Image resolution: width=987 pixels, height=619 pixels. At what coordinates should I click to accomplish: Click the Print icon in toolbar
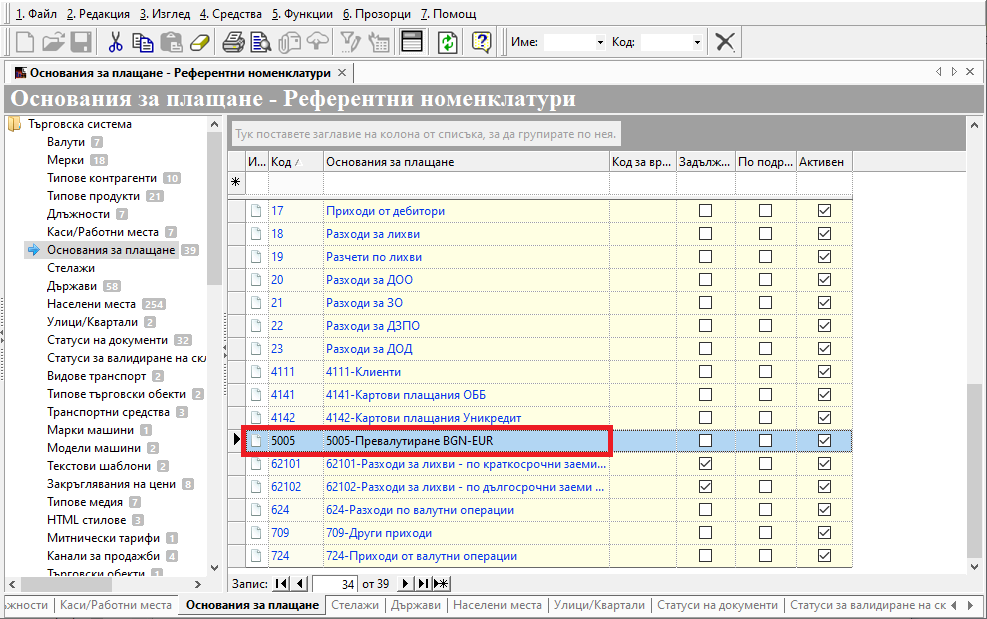click(233, 42)
